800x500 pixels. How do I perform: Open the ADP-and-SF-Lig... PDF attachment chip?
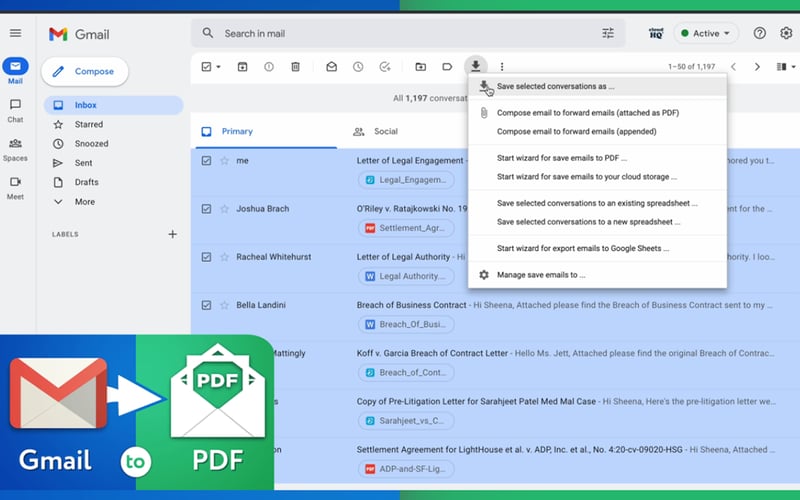406,469
